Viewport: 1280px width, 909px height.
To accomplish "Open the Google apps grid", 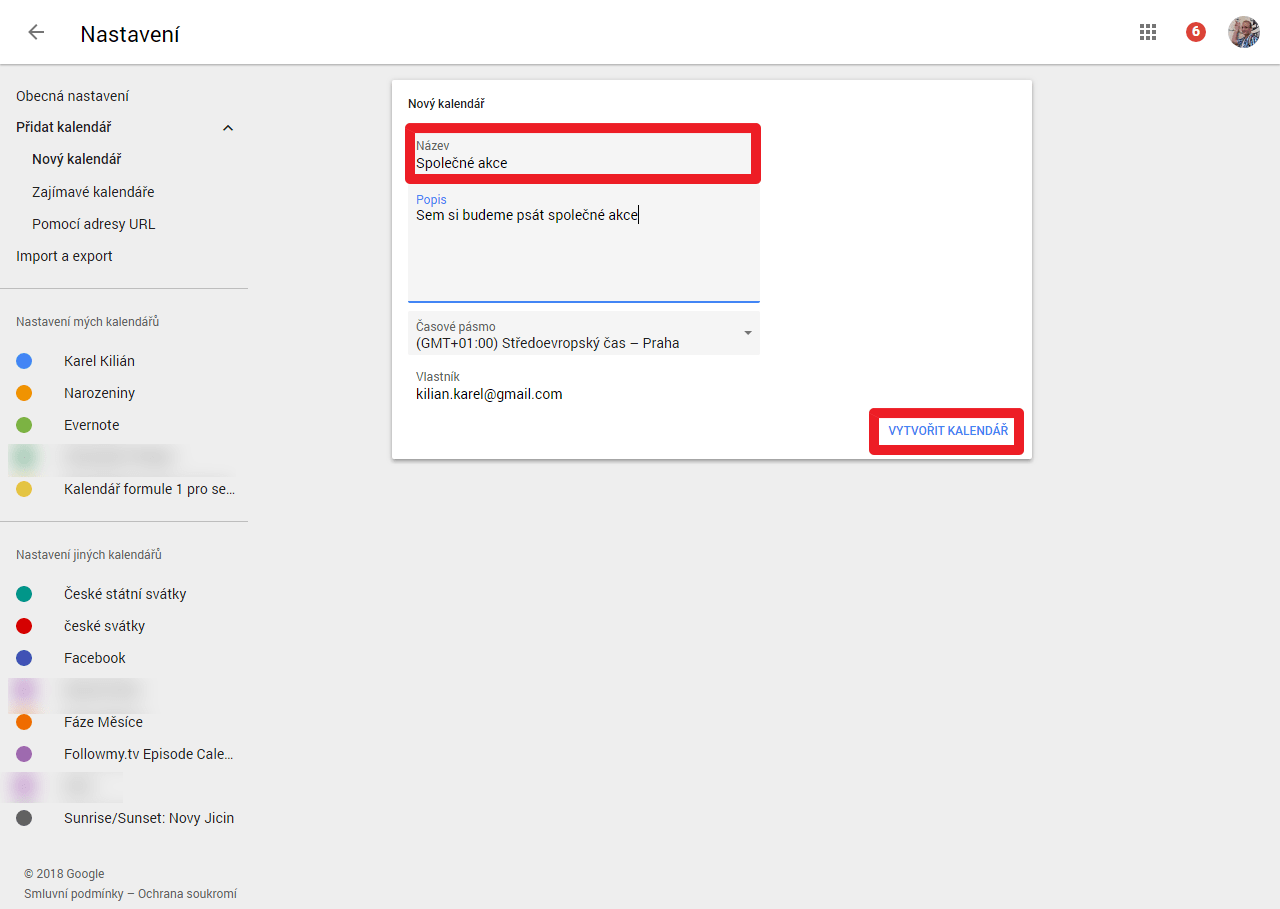I will [1148, 32].
